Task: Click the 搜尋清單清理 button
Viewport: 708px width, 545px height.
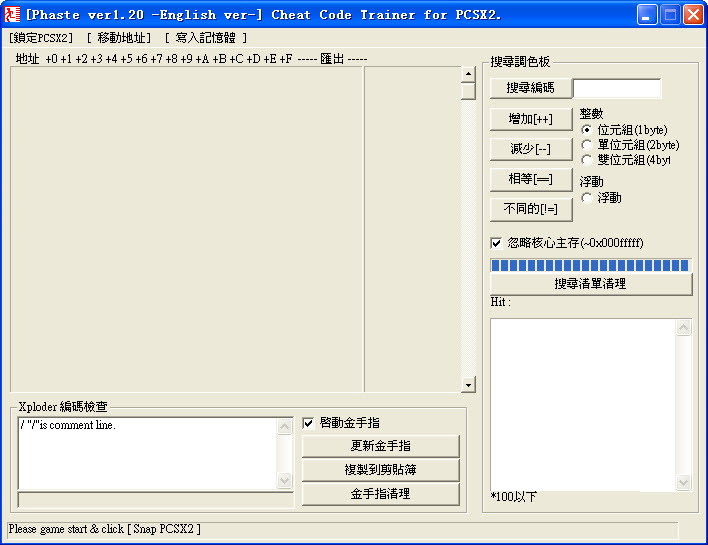Action: tap(591, 284)
